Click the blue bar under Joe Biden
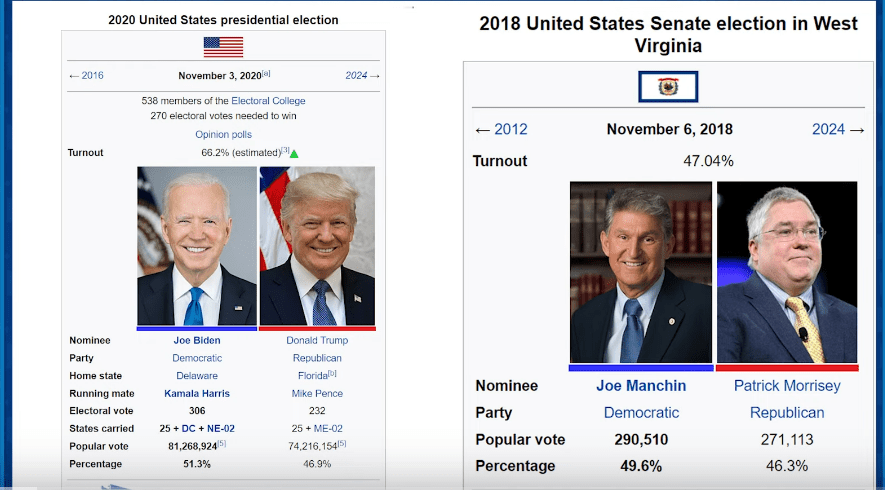The image size is (885, 490). pos(197,328)
